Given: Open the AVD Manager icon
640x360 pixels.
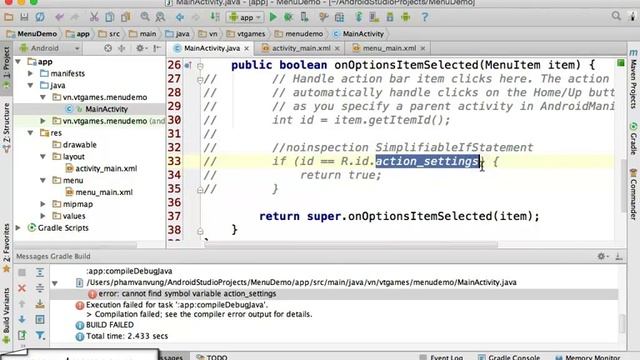Looking at the screenshot, I should pyautogui.click(x=374, y=17).
